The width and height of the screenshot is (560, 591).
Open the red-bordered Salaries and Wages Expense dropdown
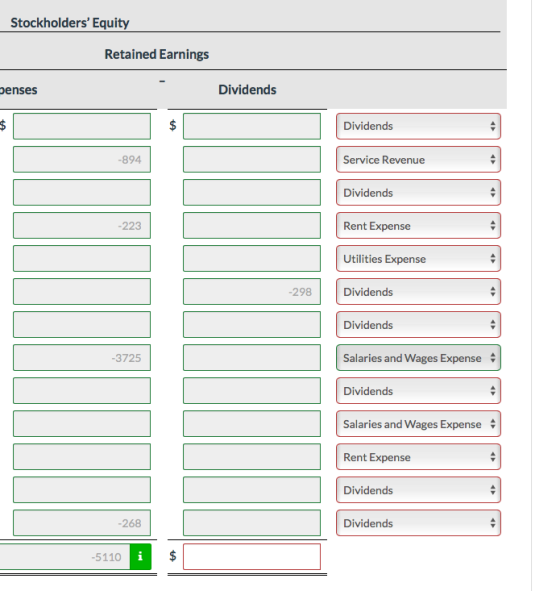tap(418, 424)
